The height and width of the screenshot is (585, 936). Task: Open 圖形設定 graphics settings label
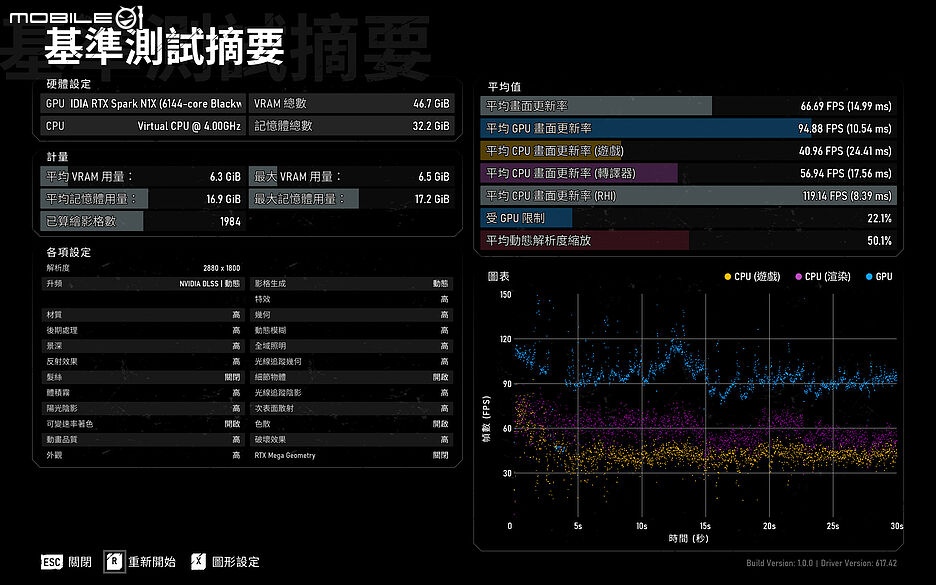[236, 562]
